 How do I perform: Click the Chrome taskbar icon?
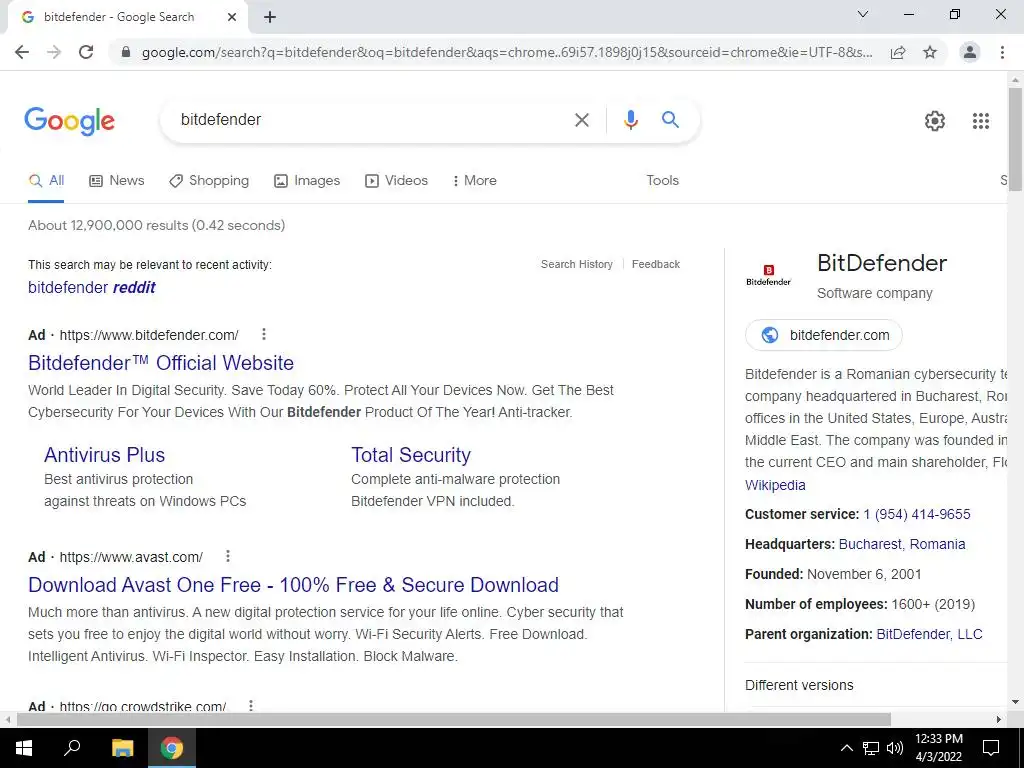pyautogui.click(x=172, y=748)
